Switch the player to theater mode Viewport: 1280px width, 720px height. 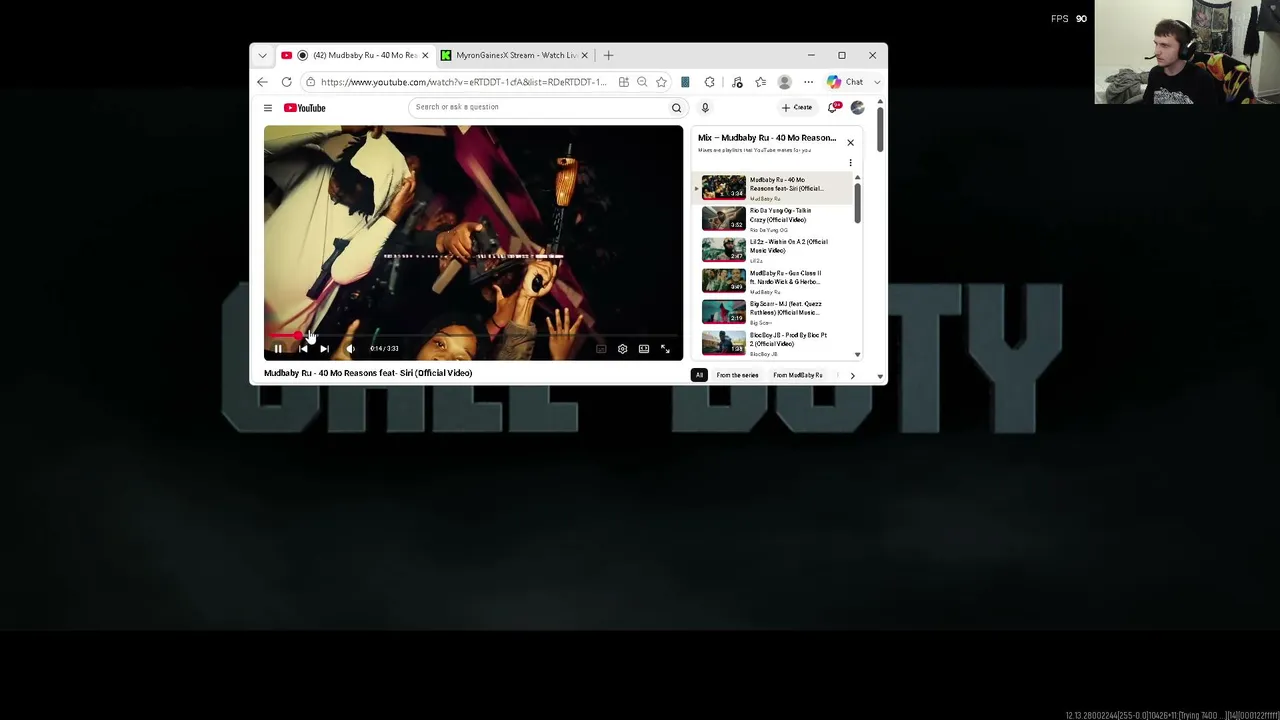[644, 349]
